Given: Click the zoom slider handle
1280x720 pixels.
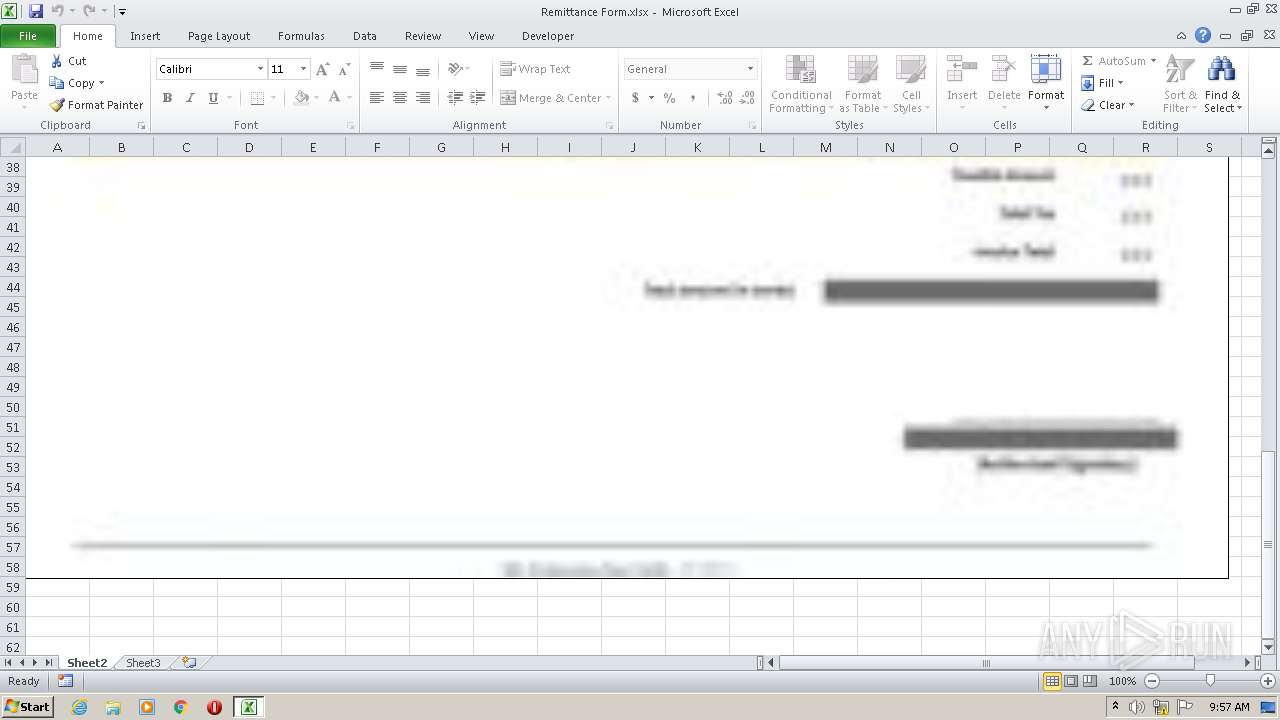Looking at the screenshot, I should pyautogui.click(x=1210, y=681).
